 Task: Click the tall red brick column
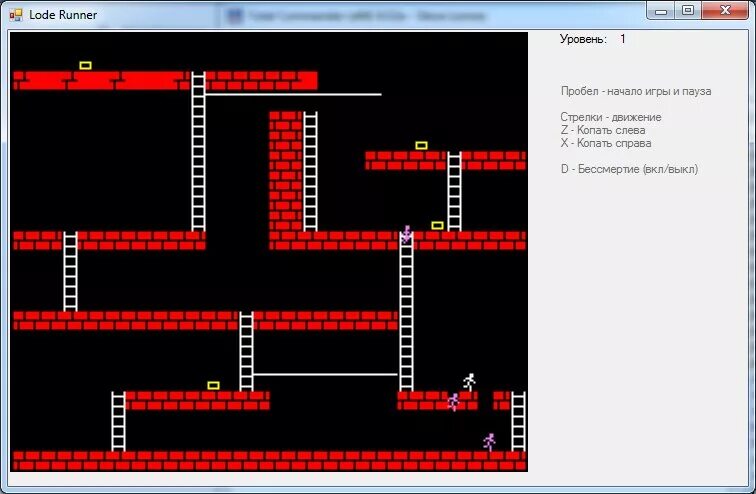click(x=285, y=171)
